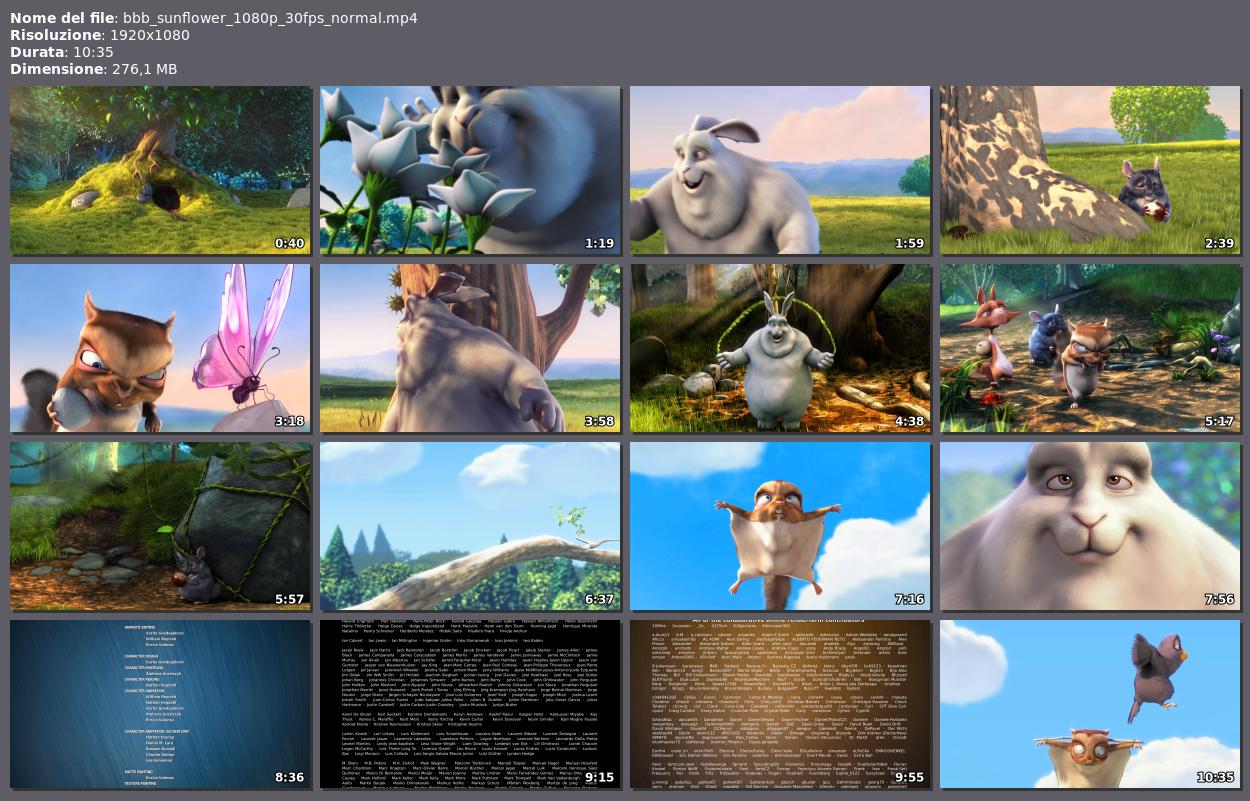This screenshot has width=1250, height=801.
Task: Open the frame marked 1:19
Action: point(470,170)
